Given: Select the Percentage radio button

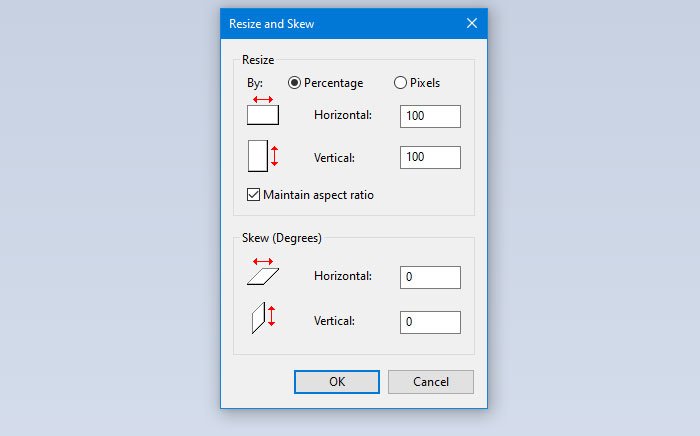Looking at the screenshot, I should tap(295, 83).
